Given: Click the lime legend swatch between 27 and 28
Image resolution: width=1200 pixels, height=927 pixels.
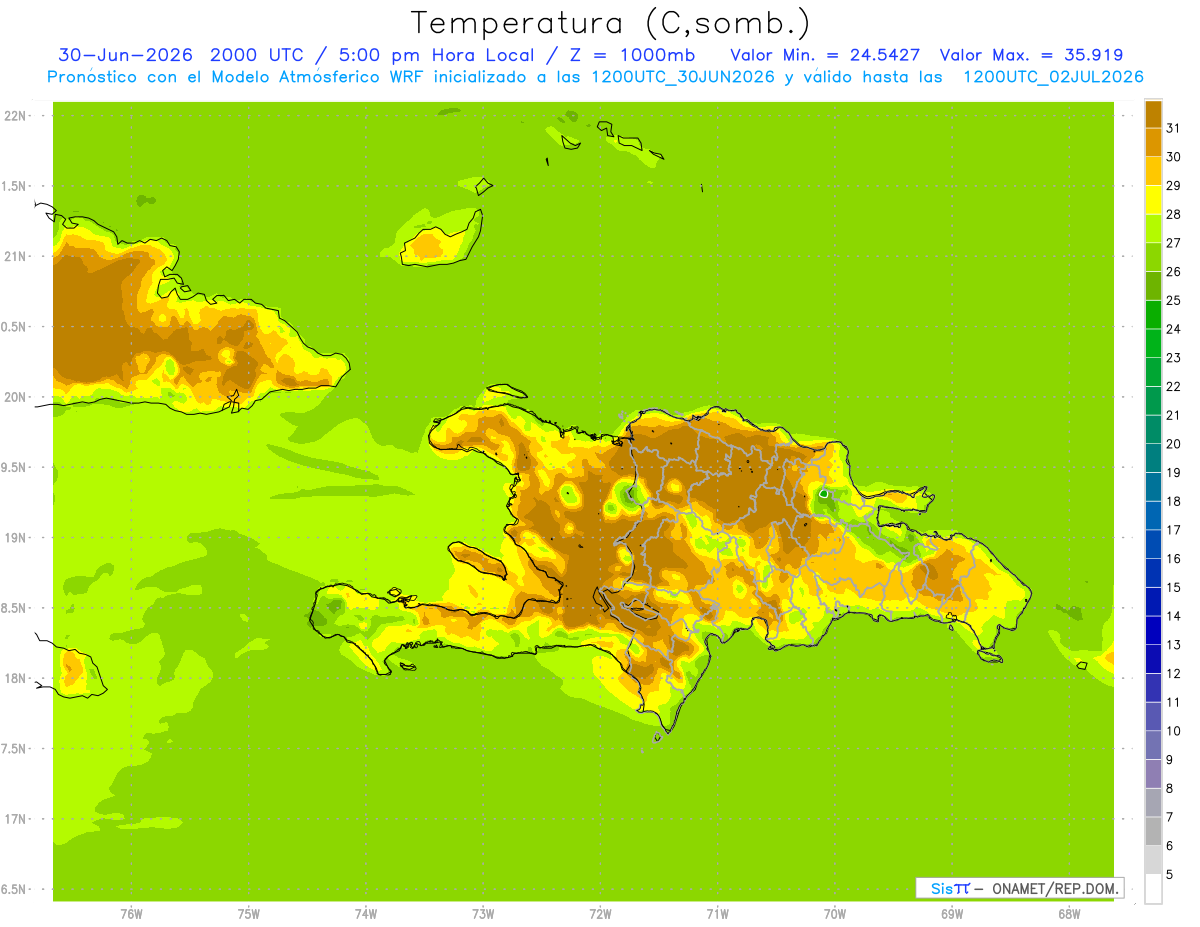Looking at the screenshot, I should [x=1153, y=228].
